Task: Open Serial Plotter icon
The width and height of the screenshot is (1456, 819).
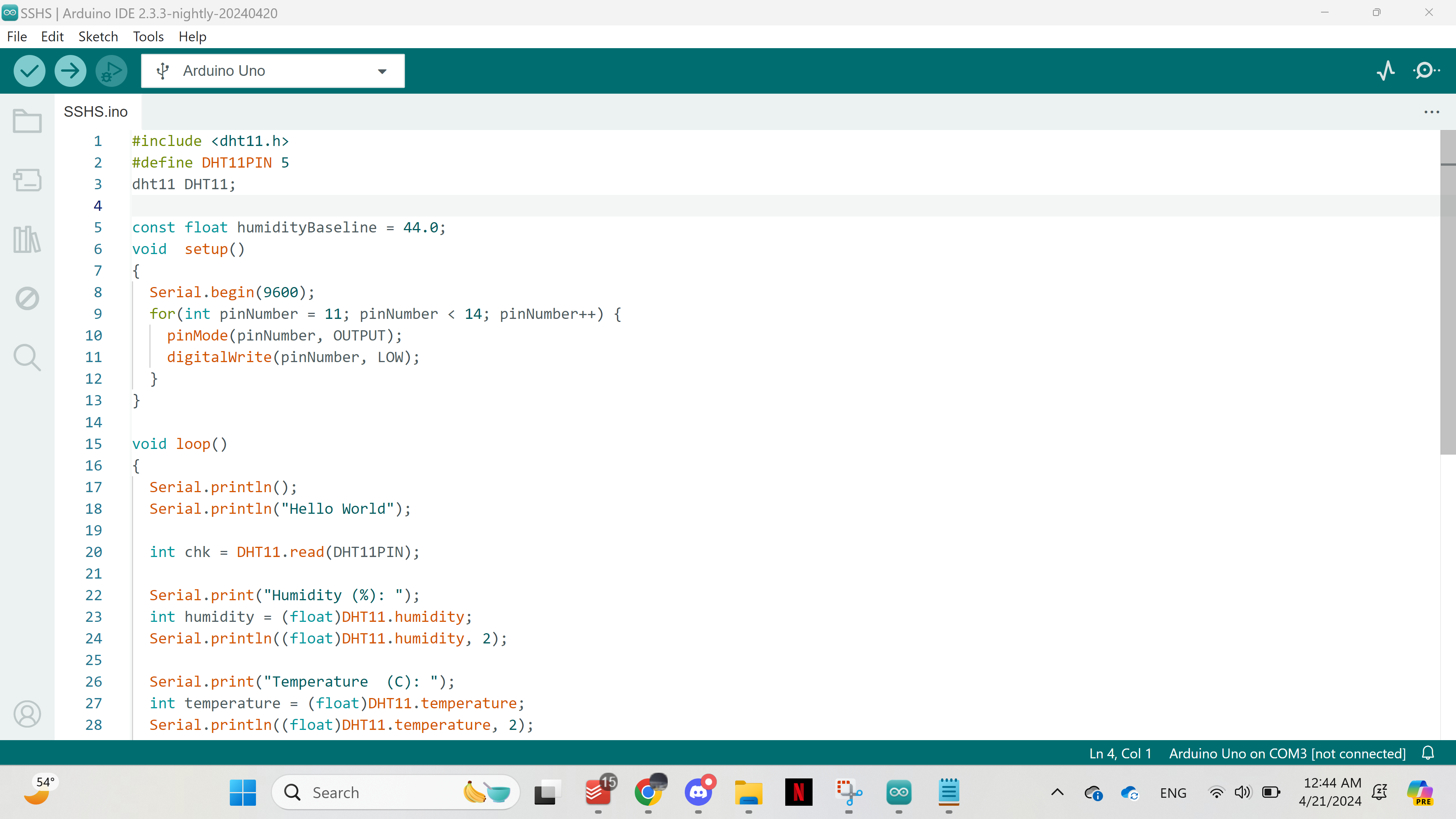Action: [1385, 71]
